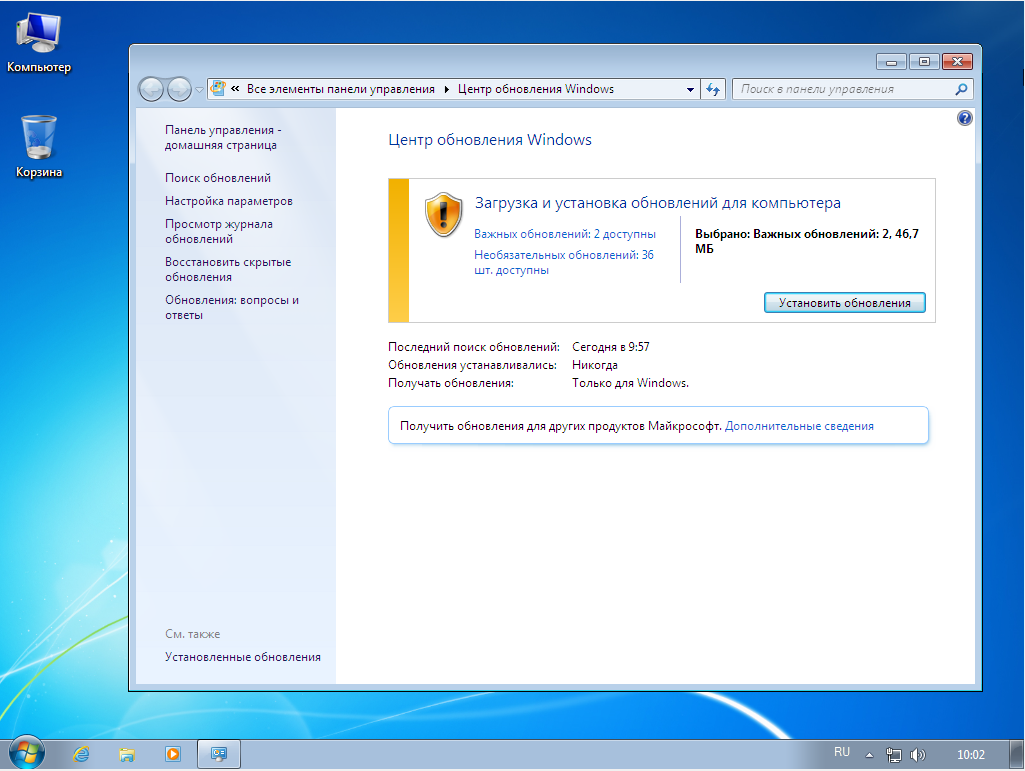Open the blue help question mark icon
This screenshot has height=771, width=1025.
click(x=964, y=118)
